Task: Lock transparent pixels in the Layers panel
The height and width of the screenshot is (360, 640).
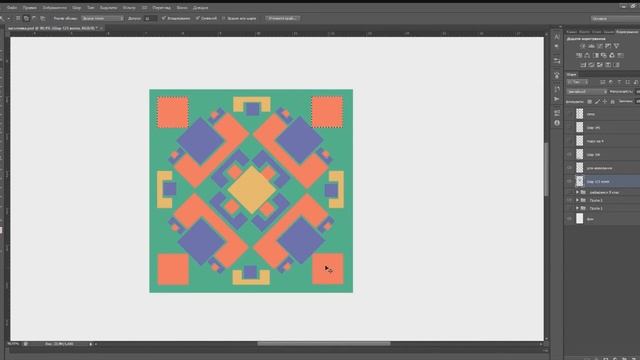Action: coord(589,101)
